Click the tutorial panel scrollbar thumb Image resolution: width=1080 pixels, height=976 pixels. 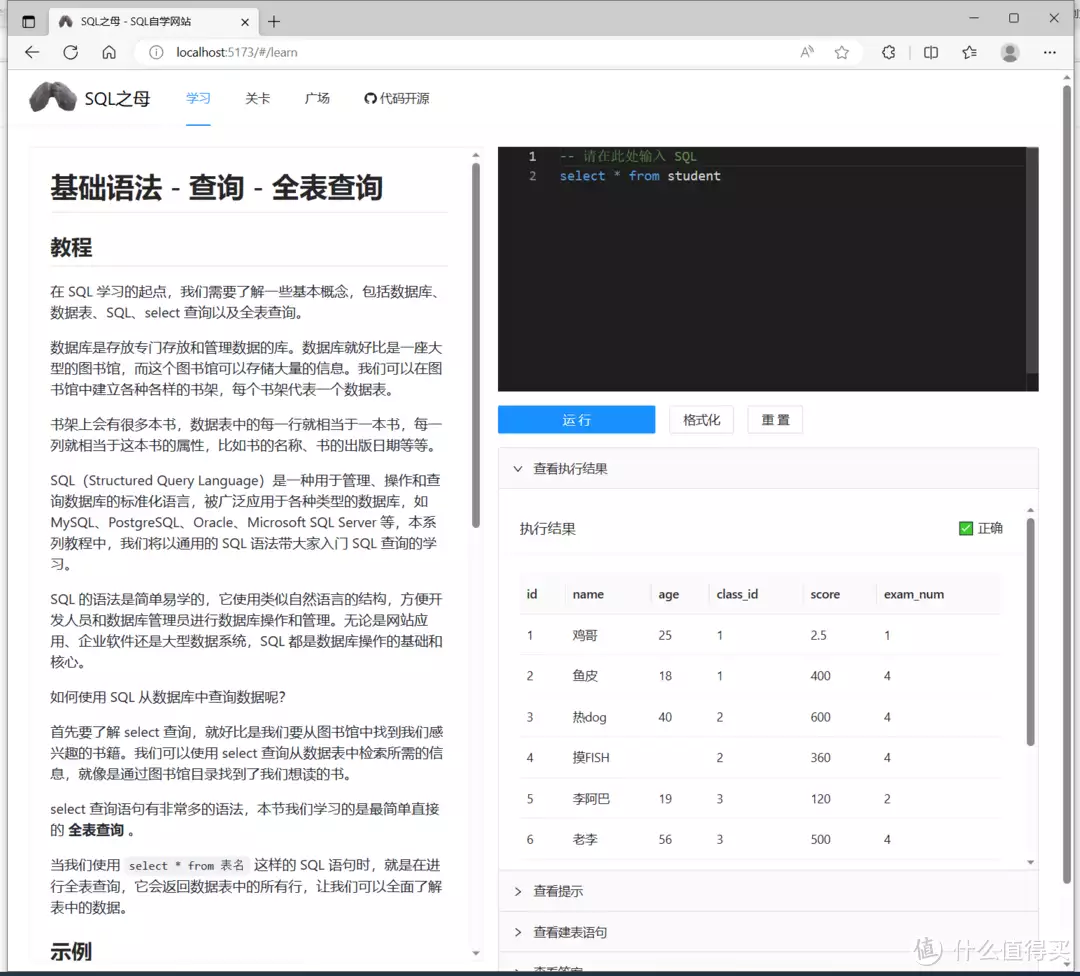(x=475, y=344)
